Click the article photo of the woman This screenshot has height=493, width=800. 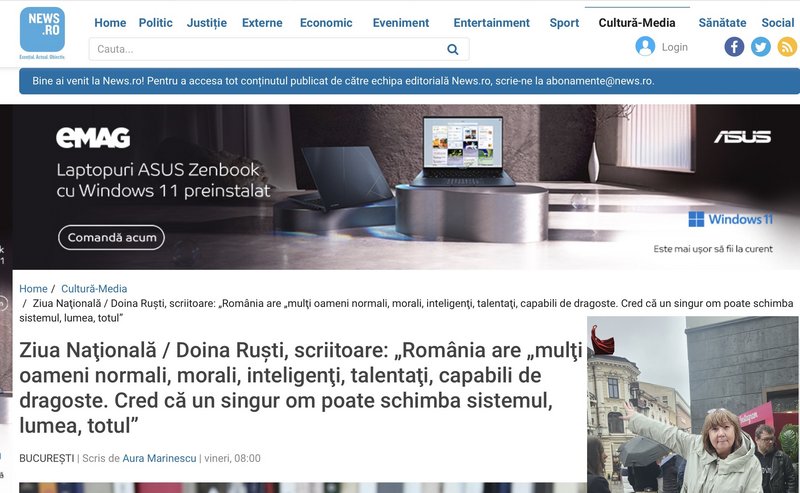693,405
